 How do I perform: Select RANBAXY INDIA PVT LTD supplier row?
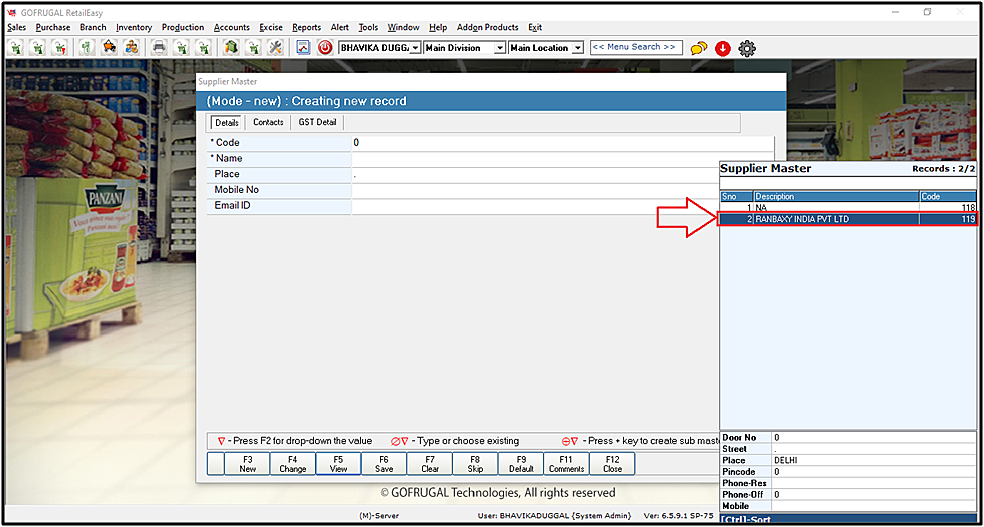pyautogui.click(x=835, y=219)
